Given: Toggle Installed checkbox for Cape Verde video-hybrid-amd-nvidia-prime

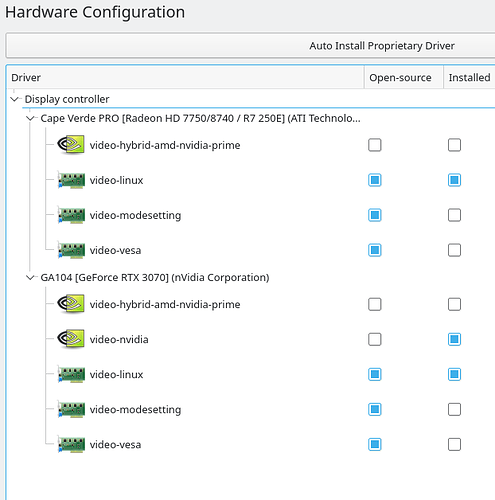Looking at the screenshot, I should [454, 145].
